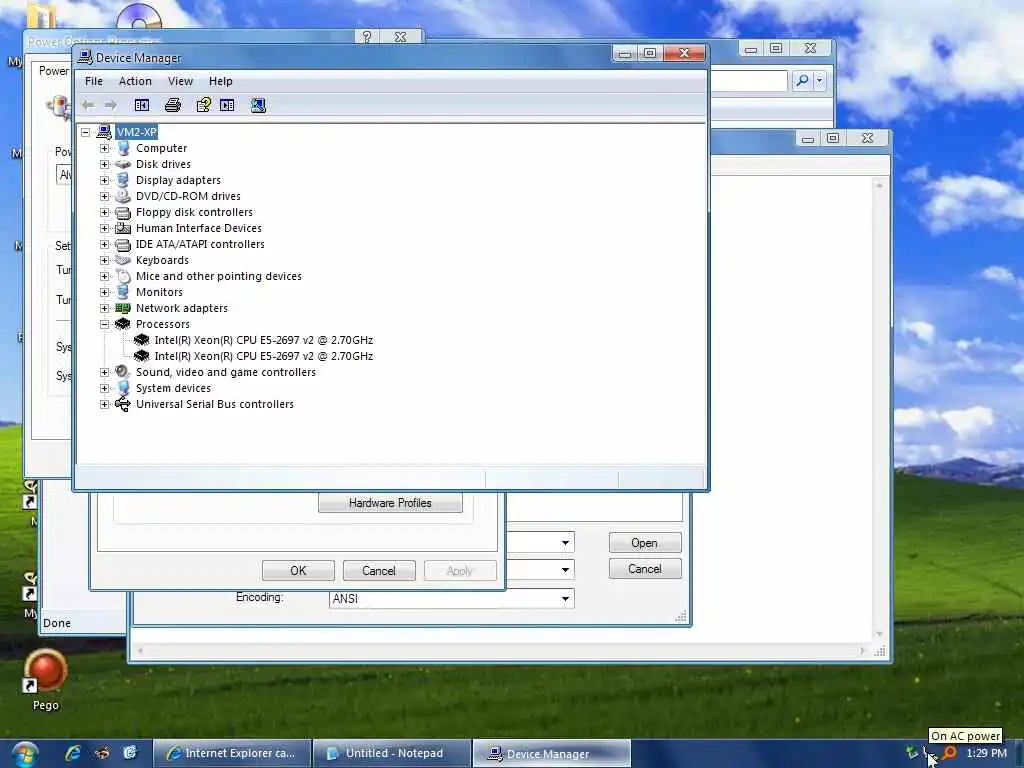Collapse the VM2-XP root node
The image size is (1024, 768).
(x=86, y=132)
